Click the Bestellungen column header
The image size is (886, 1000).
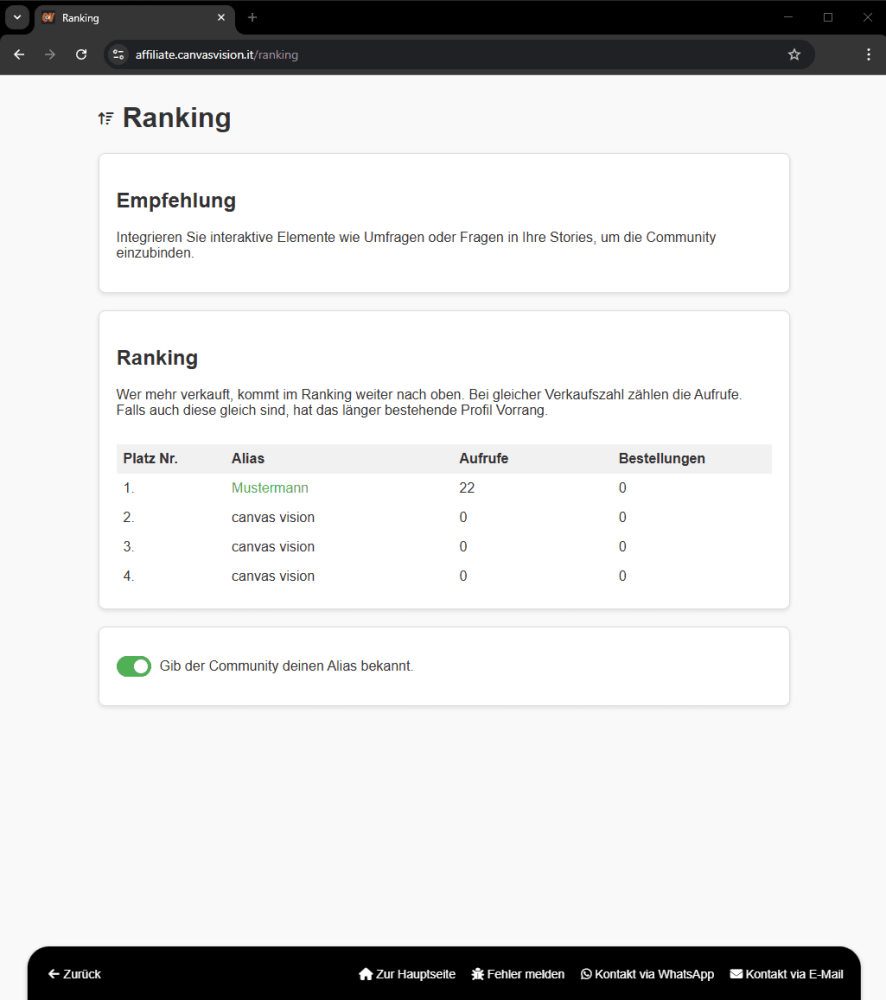(x=661, y=459)
